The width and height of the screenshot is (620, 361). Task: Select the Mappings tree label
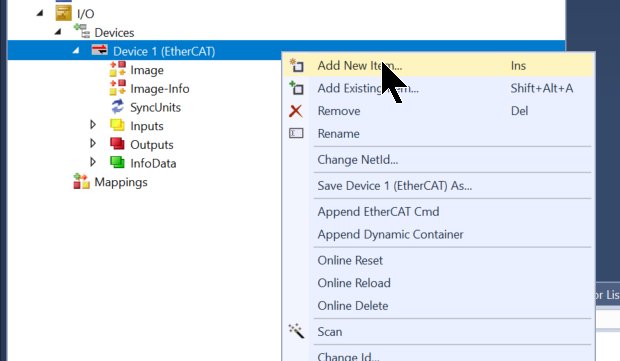[121, 182]
